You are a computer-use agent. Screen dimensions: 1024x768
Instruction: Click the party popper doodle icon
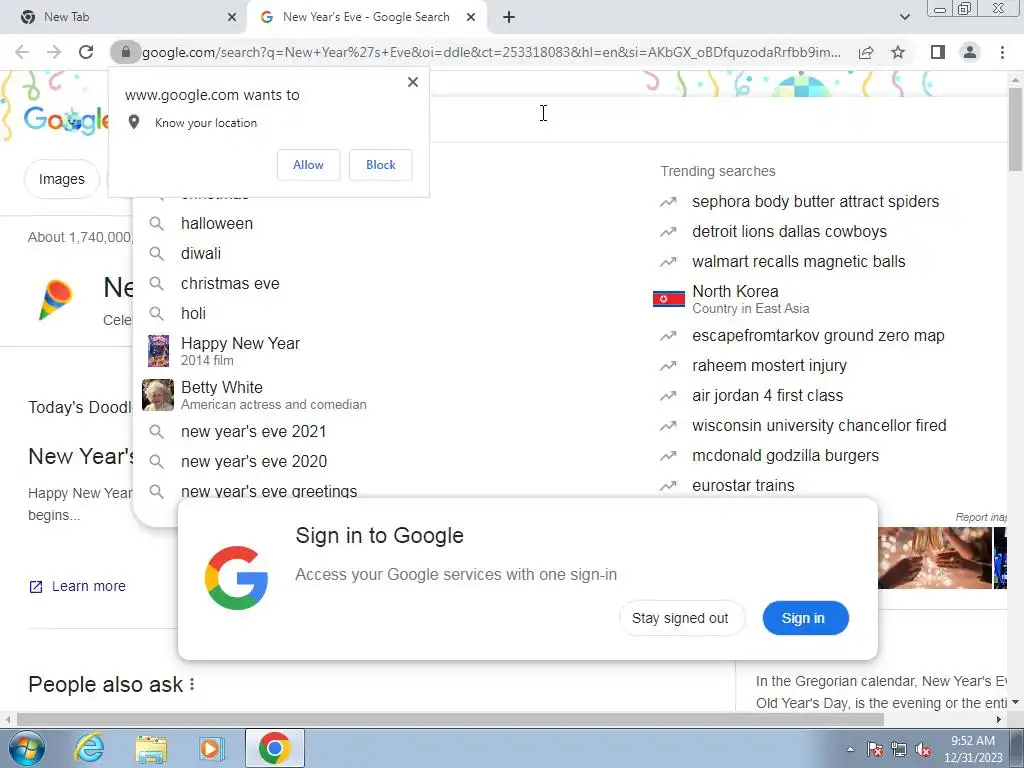[x=56, y=300]
